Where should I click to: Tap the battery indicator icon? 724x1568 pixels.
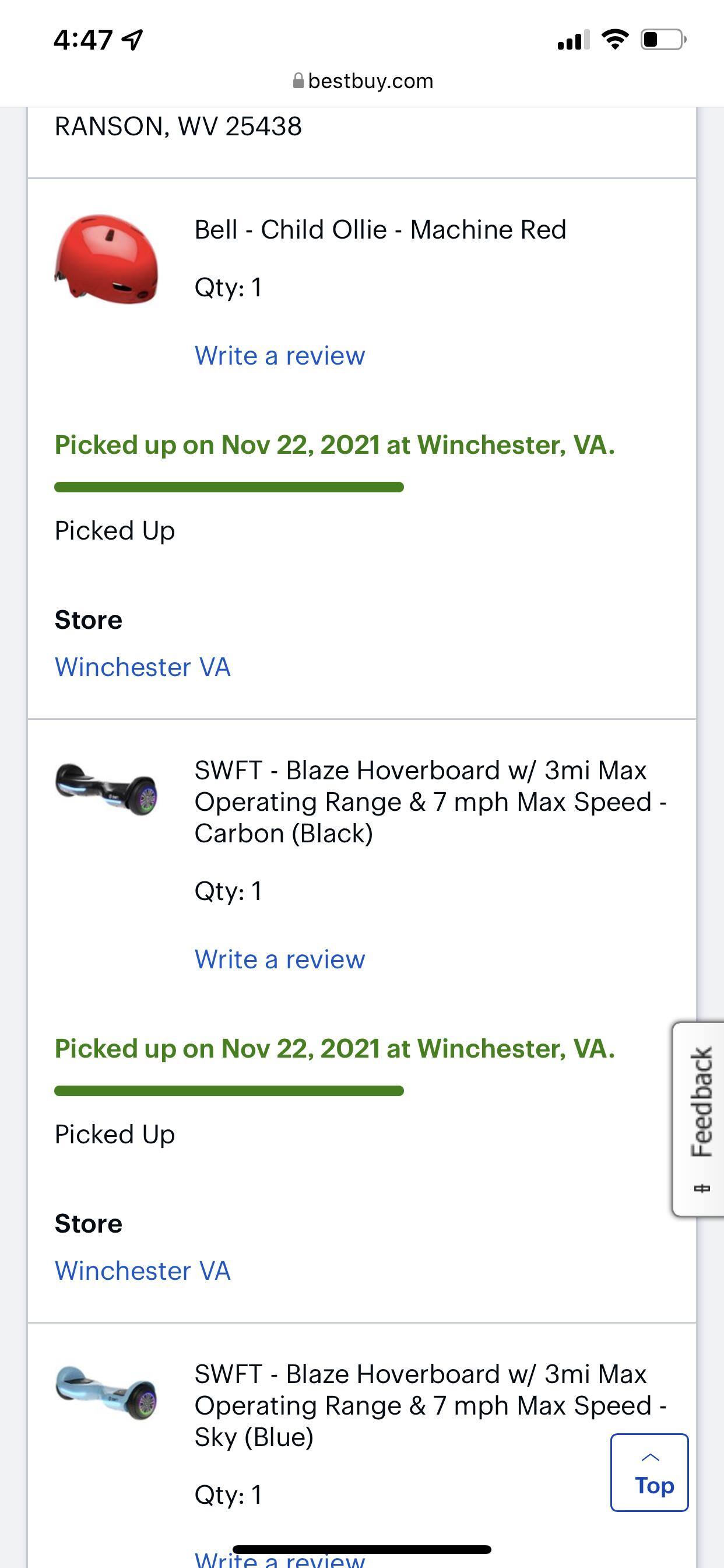click(x=663, y=40)
